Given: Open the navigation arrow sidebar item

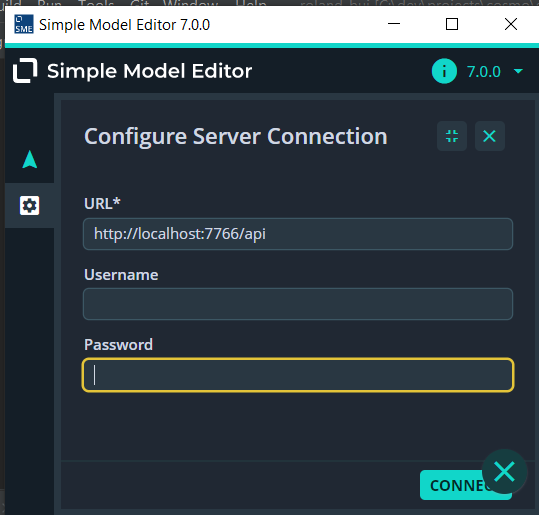Looking at the screenshot, I should [x=30, y=160].
